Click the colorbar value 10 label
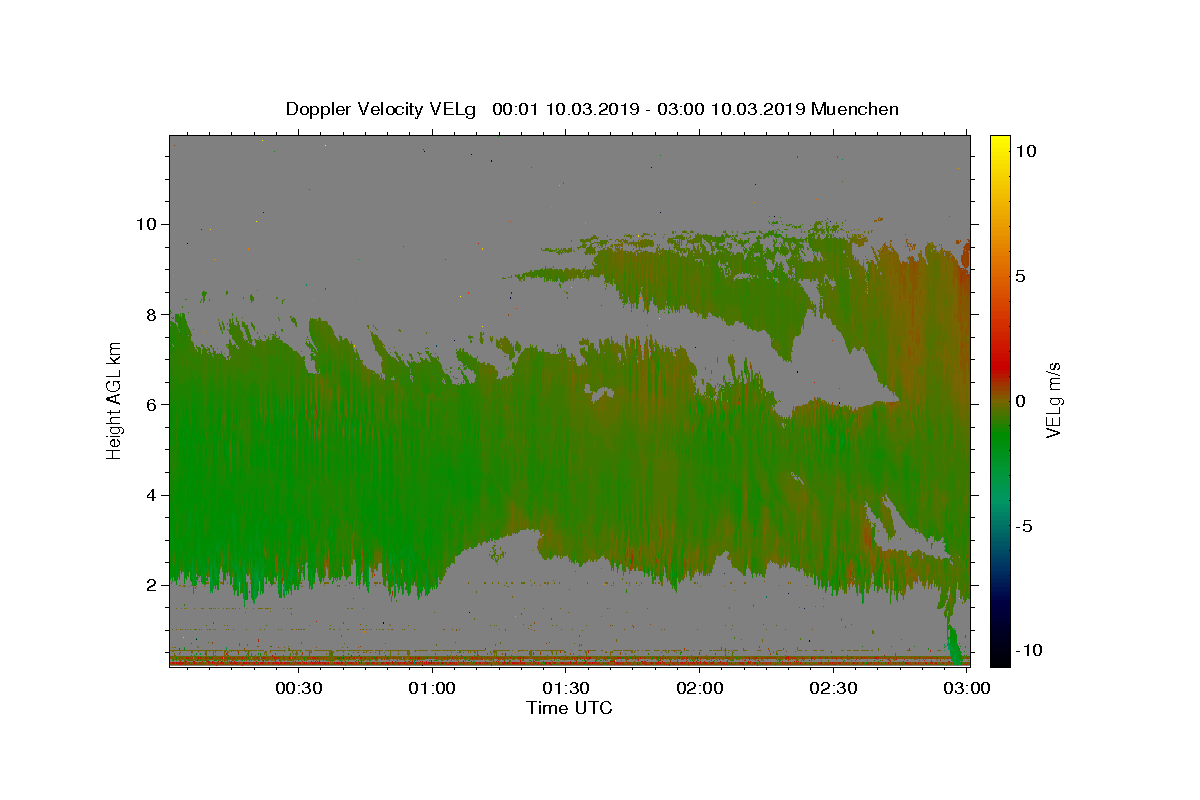Screen dimensions: 1200x800 coord(1026,150)
